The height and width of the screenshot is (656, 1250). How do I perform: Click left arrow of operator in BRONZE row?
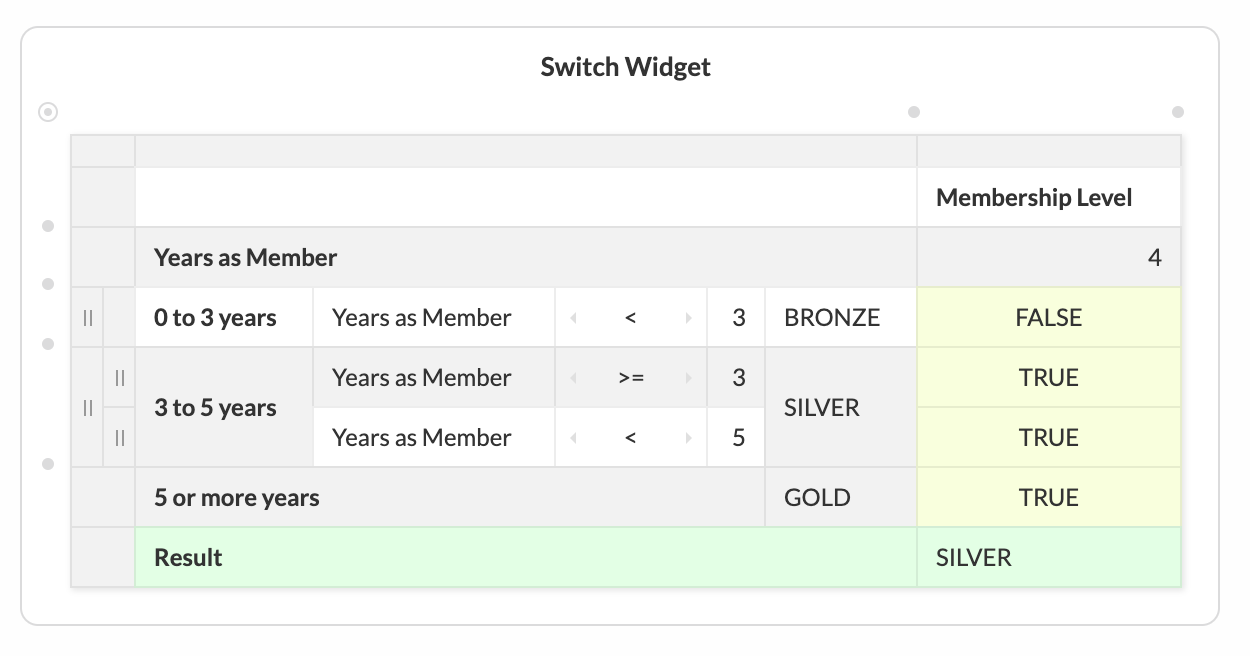(x=574, y=318)
